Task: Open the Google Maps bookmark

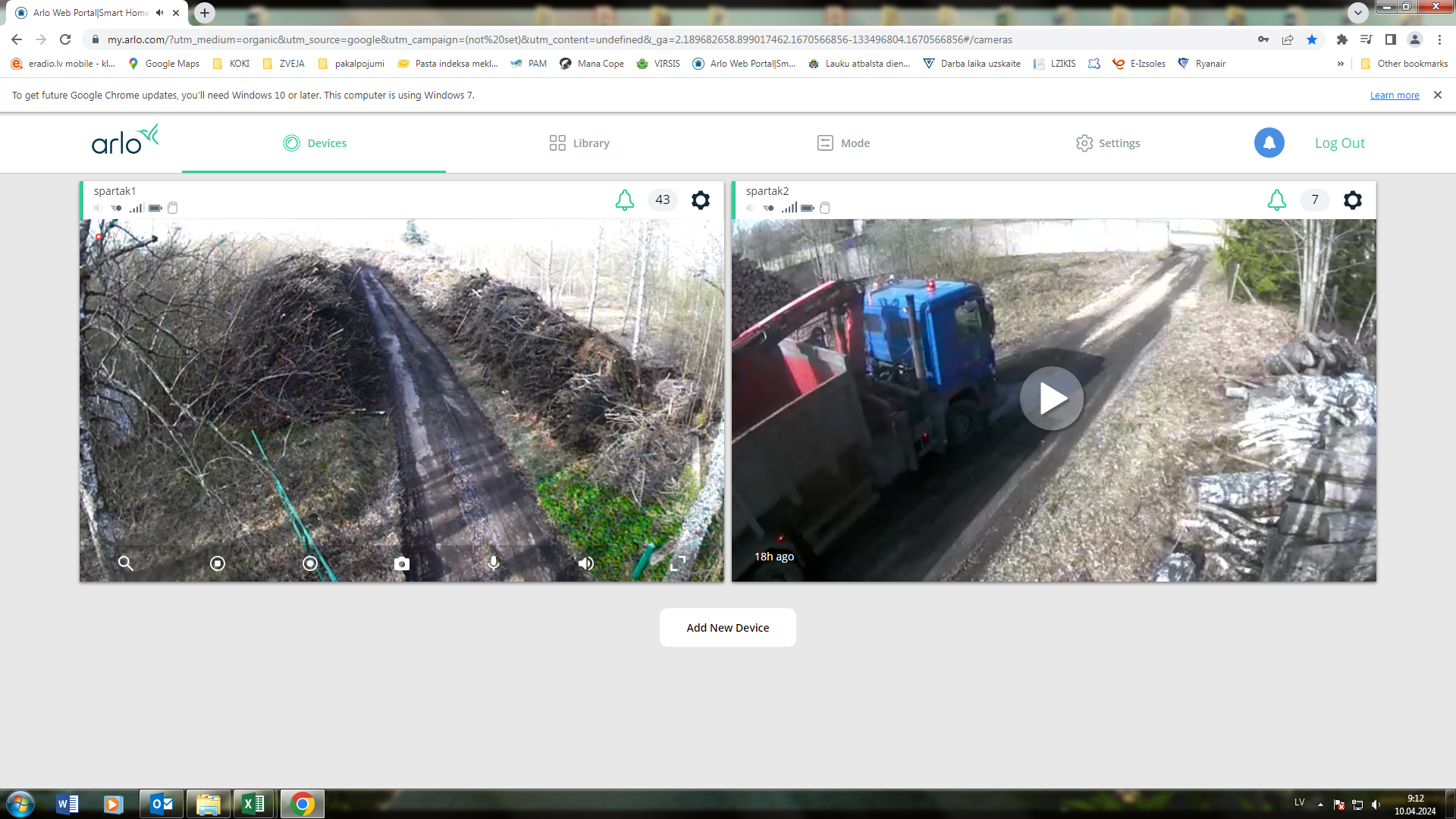Action: pos(164,64)
